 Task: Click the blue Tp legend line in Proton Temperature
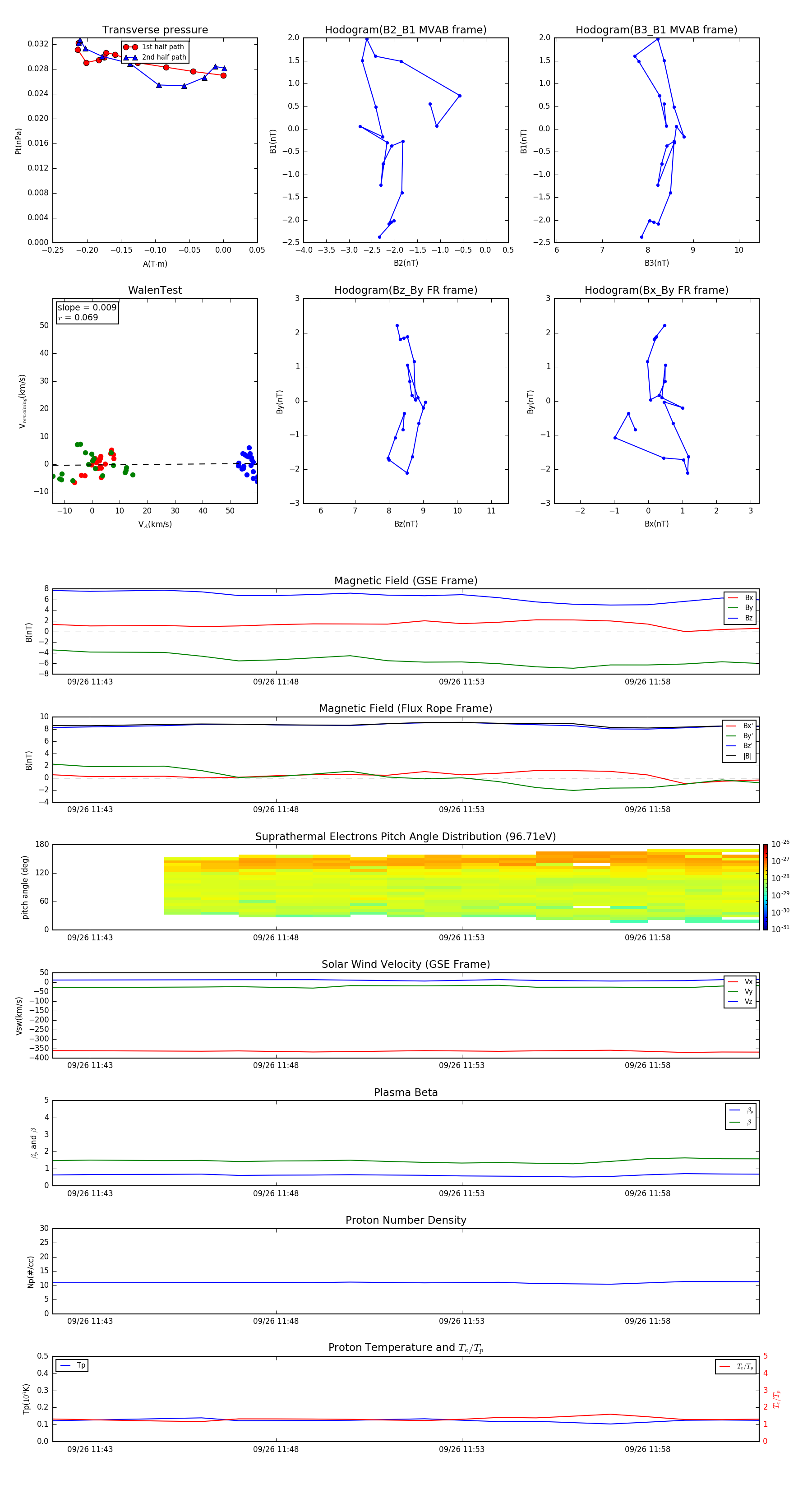[65, 1365]
